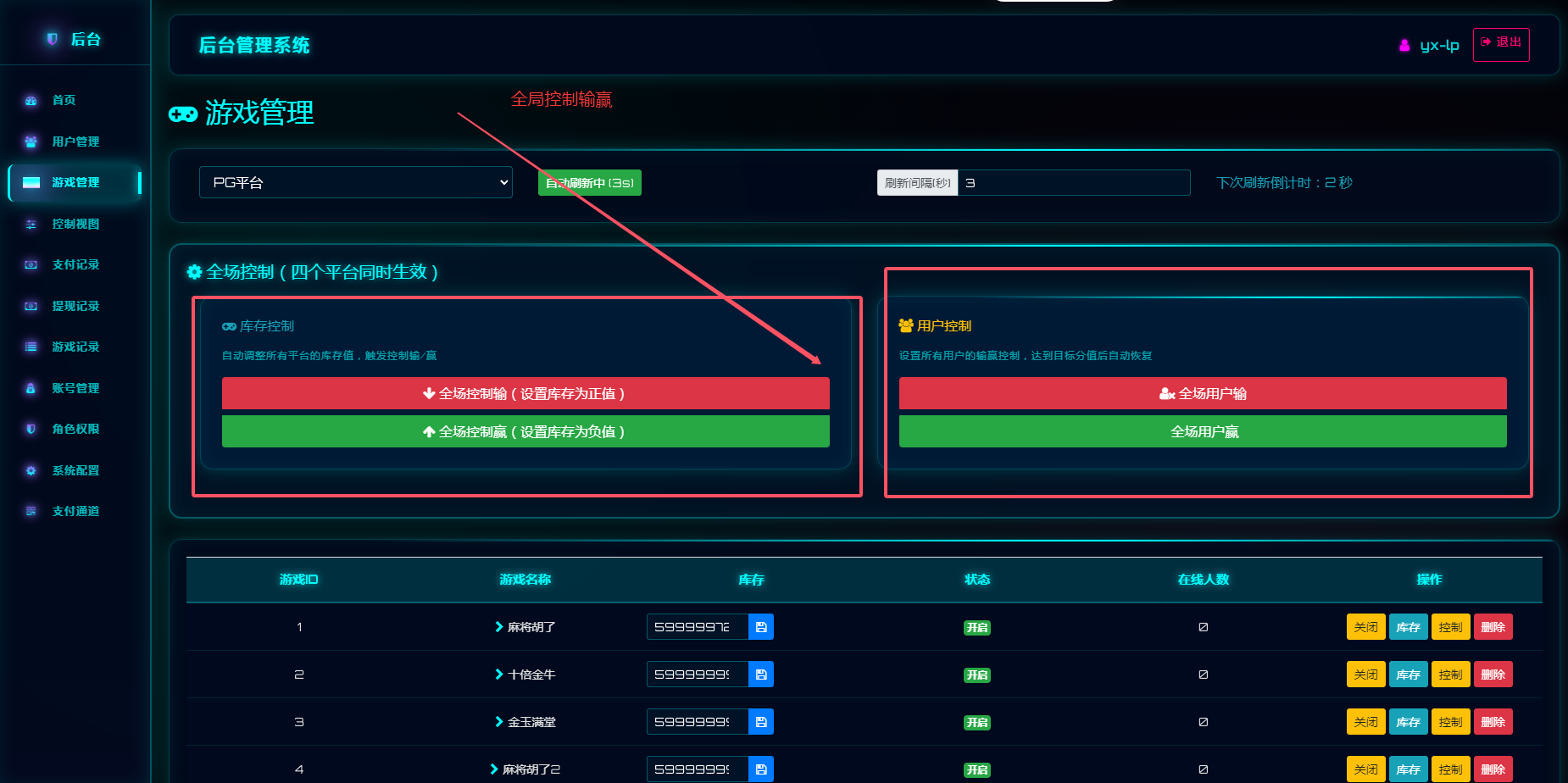Close game 十倍金牛 with 关闭 button
This screenshot has width=1568, height=783.
(x=1365, y=675)
